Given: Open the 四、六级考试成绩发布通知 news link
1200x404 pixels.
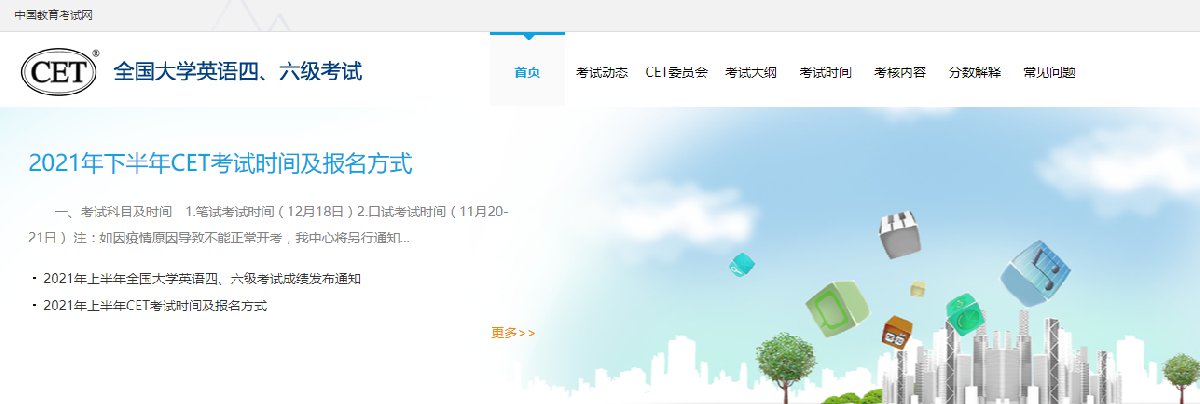Looking at the screenshot, I should coord(202,278).
